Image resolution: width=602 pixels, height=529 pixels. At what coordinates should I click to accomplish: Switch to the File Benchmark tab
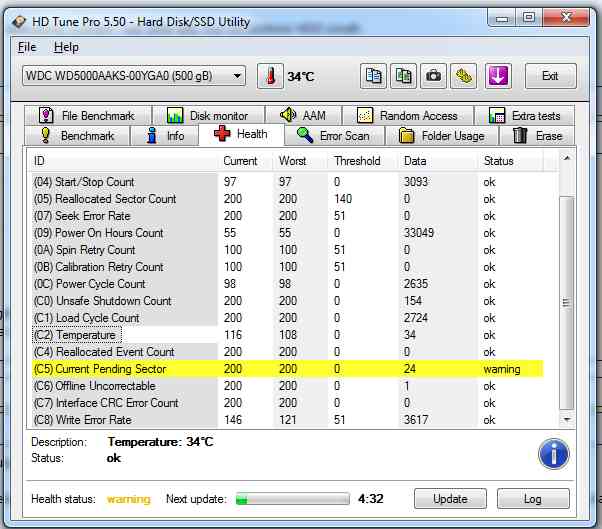click(88, 115)
